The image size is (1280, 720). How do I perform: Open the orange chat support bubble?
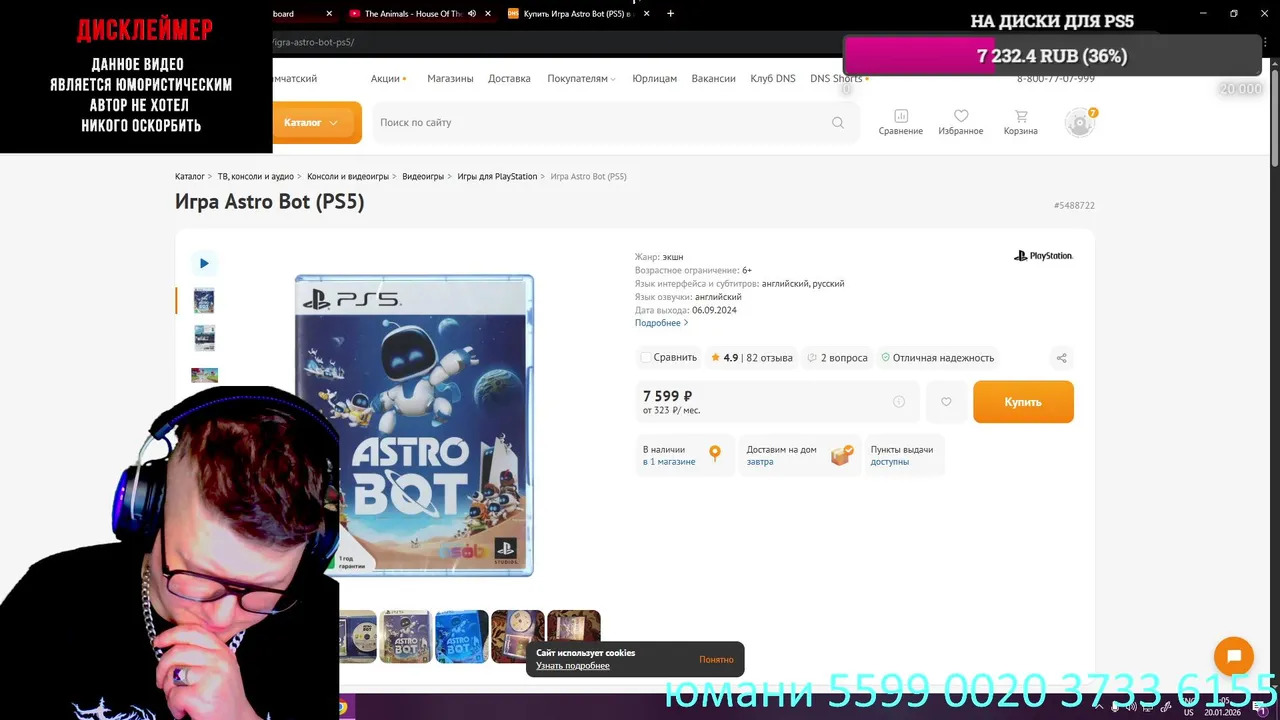coord(1234,657)
